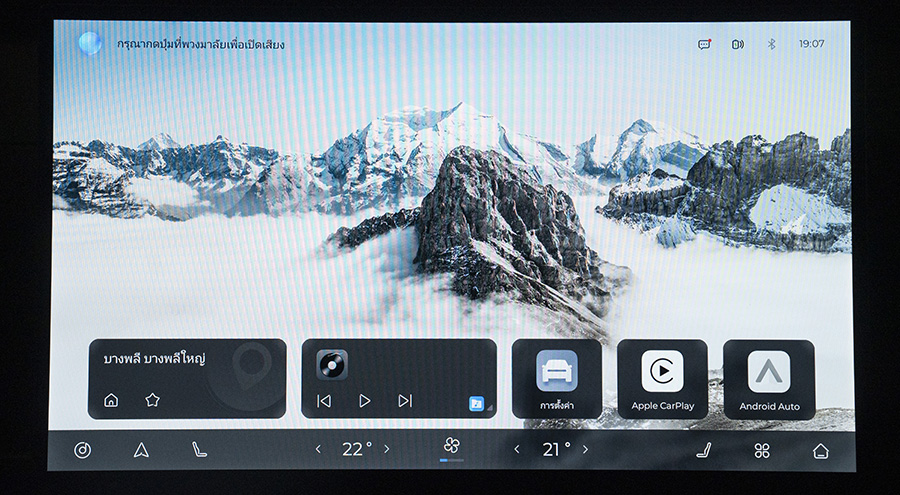Open left seat controls icon

[x=200, y=450]
